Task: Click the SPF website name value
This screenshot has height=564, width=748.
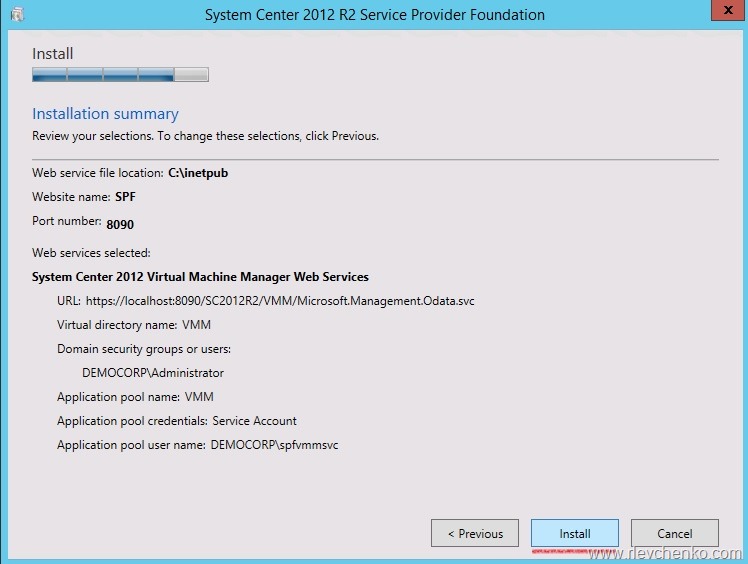Action: [x=125, y=197]
